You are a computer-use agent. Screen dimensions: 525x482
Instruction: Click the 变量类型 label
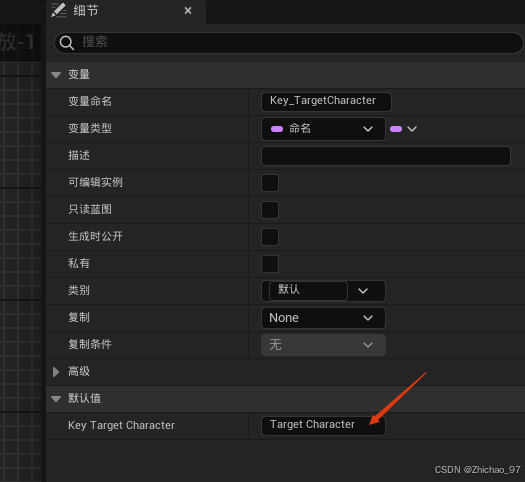click(x=90, y=128)
